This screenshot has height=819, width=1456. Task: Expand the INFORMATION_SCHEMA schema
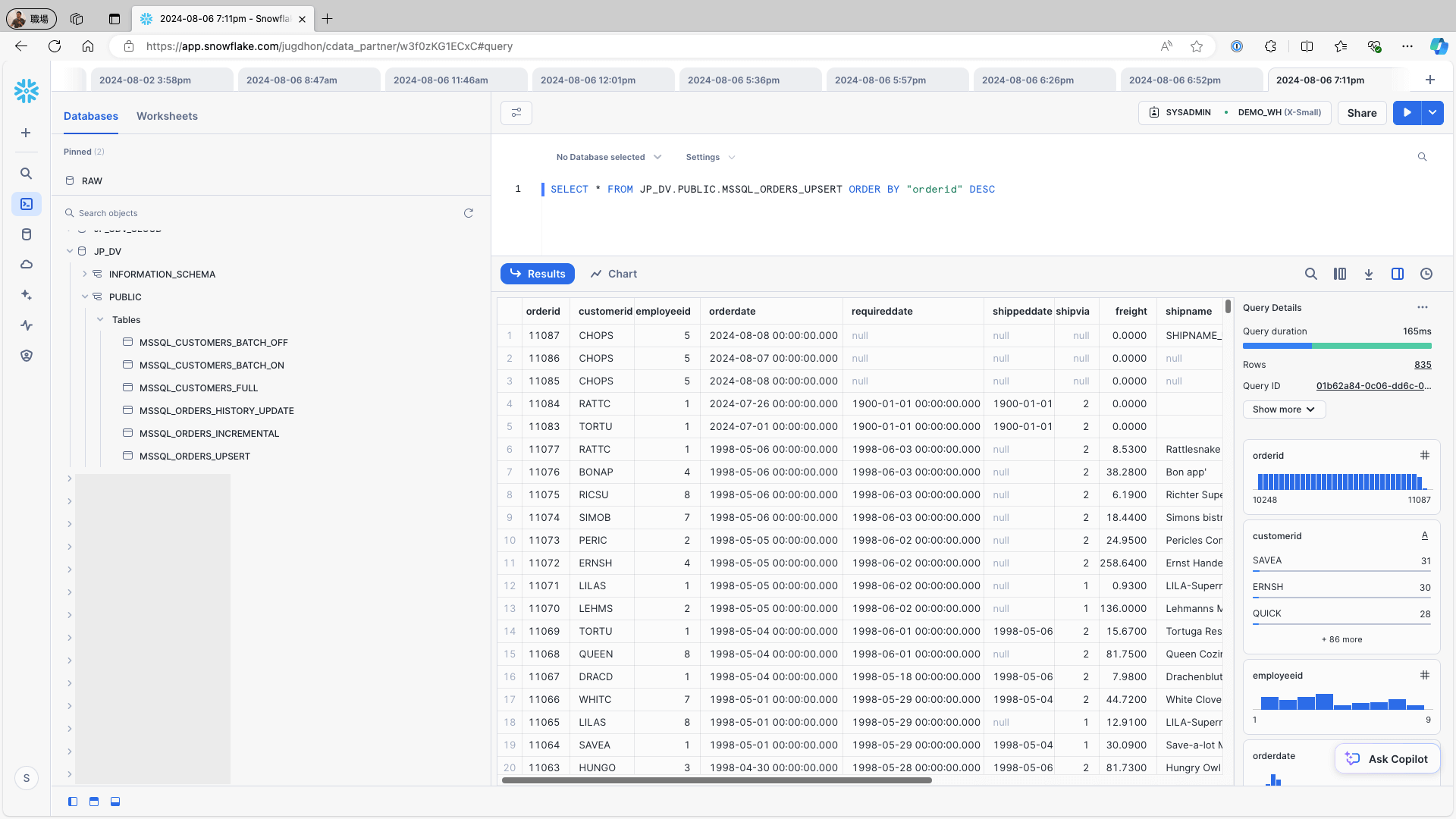tap(85, 274)
